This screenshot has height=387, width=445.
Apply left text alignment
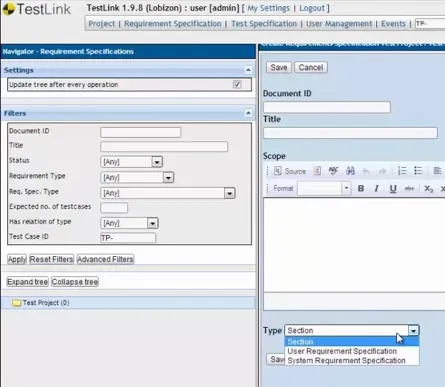tap(437, 171)
